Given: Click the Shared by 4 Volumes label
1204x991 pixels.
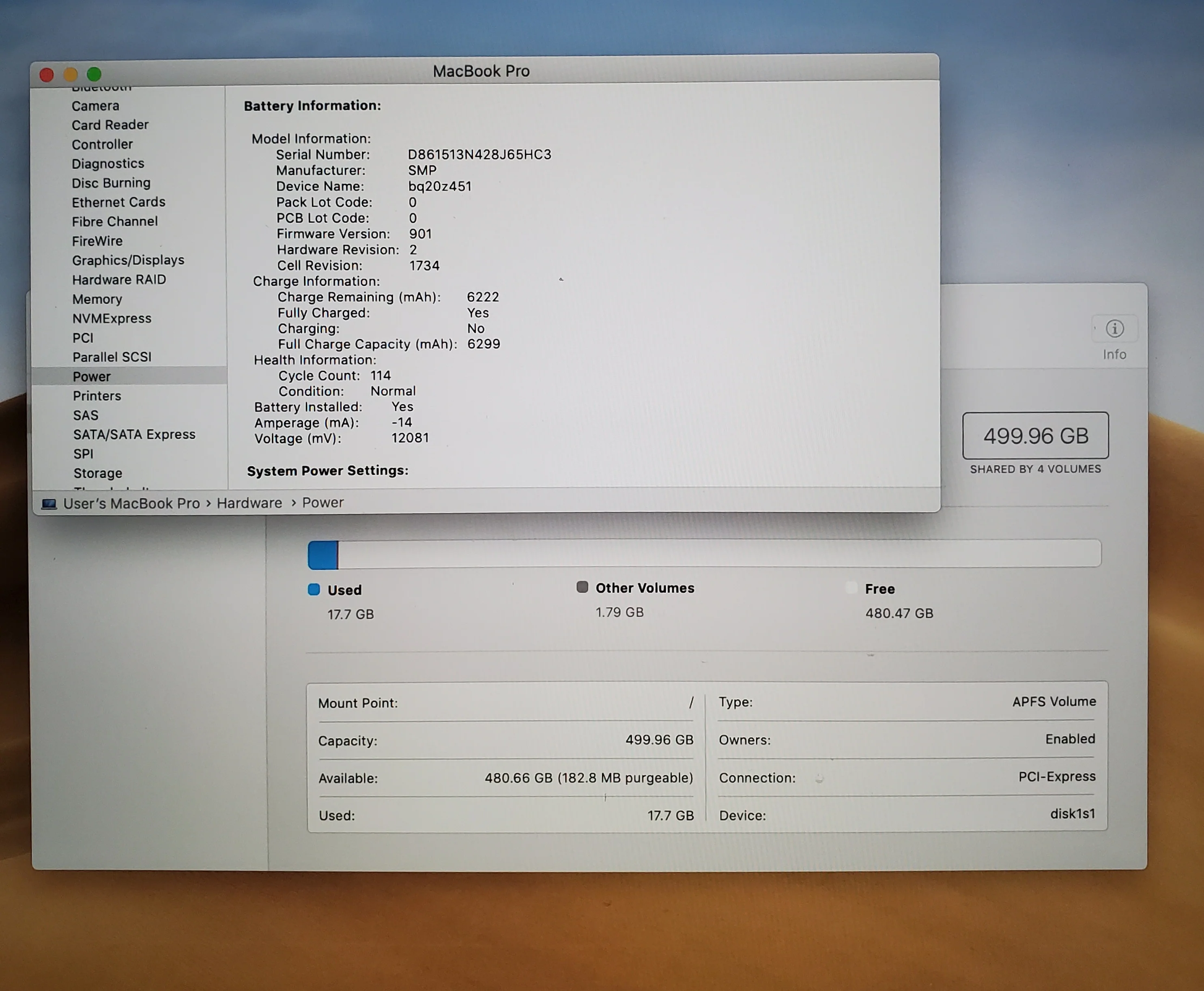Looking at the screenshot, I should pyautogui.click(x=1036, y=469).
